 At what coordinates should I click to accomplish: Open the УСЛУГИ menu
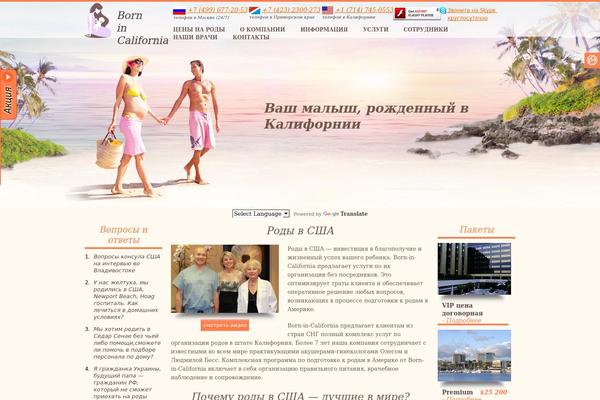tap(375, 29)
